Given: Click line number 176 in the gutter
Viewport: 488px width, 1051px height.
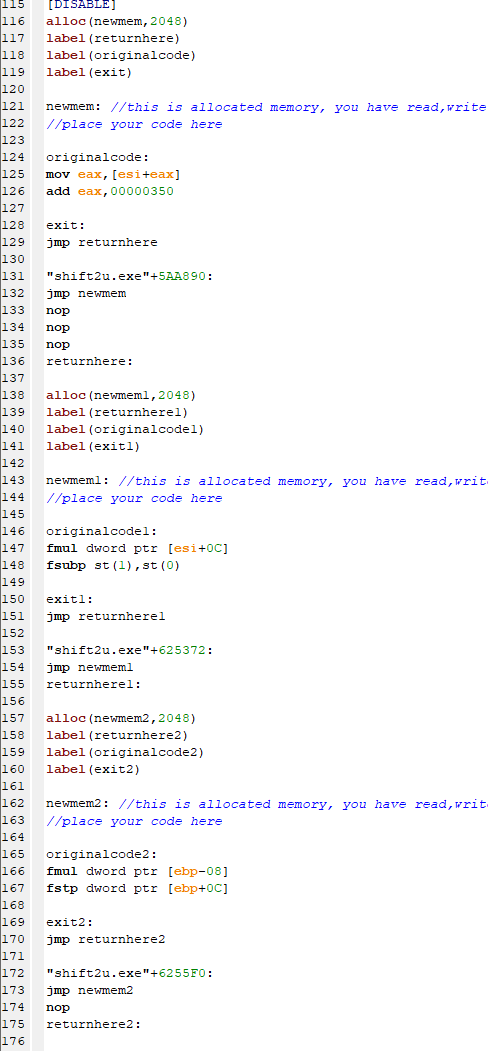Looking at the screenshot, I should click(13, 1042).
